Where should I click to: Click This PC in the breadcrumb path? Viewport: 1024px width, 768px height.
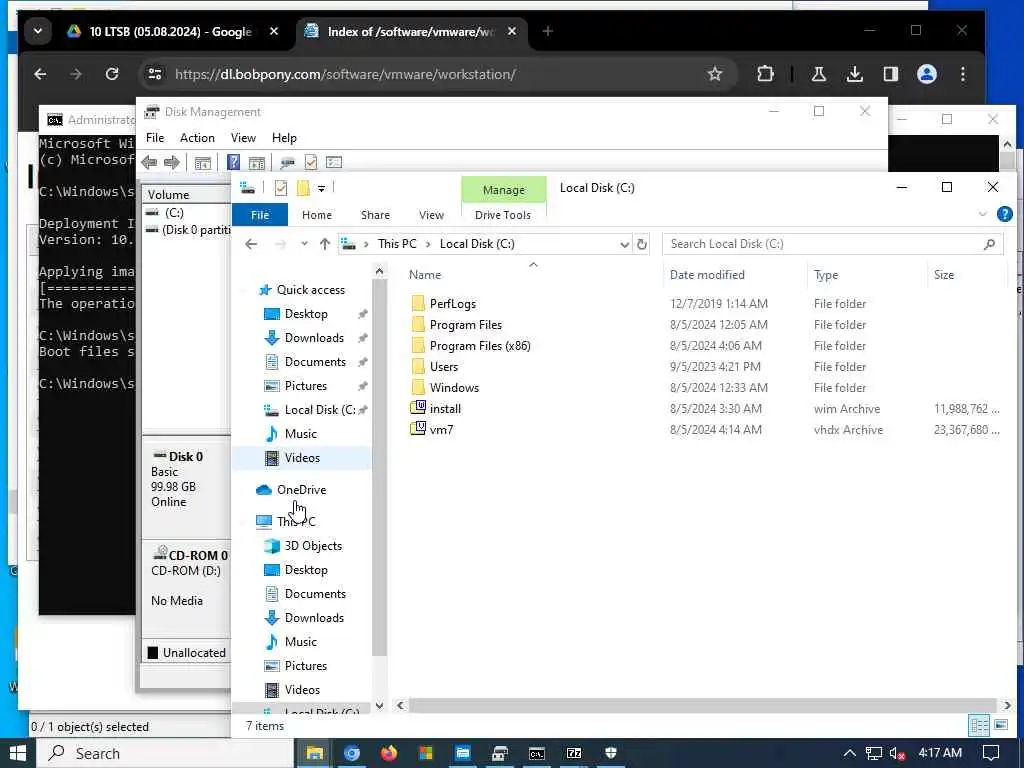(x=397, y=244)
